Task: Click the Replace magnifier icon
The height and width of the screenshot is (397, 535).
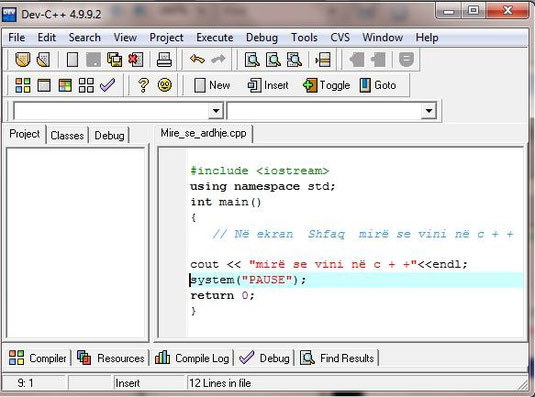Action: click(273, 60)
